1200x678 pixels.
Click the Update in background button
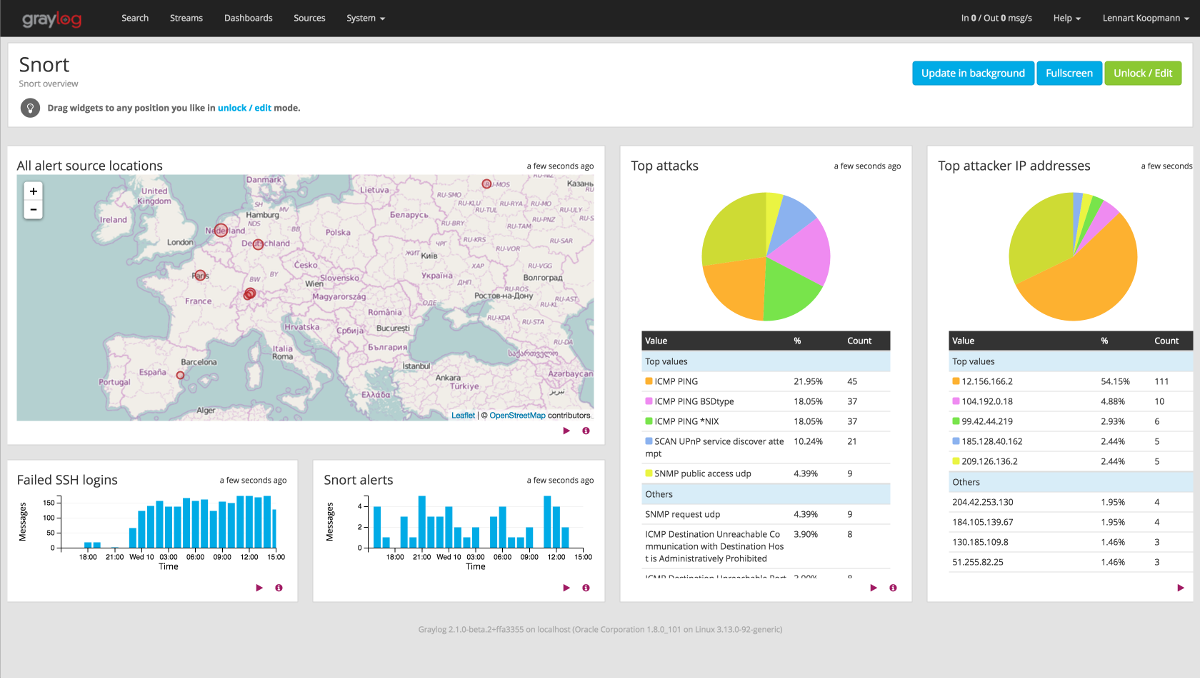[972, 73]
